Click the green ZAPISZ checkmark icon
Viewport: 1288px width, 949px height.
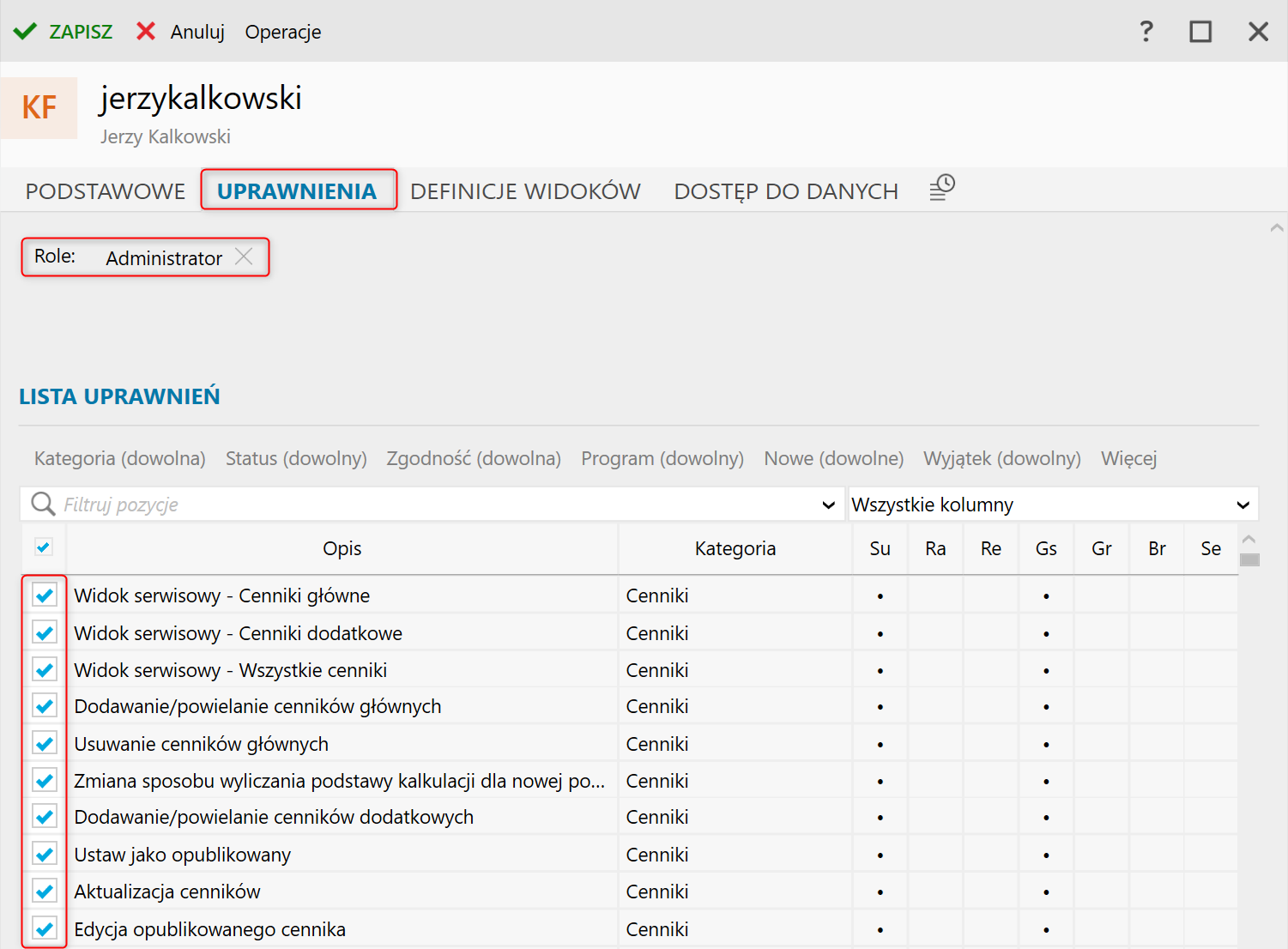tap(25, 32)
